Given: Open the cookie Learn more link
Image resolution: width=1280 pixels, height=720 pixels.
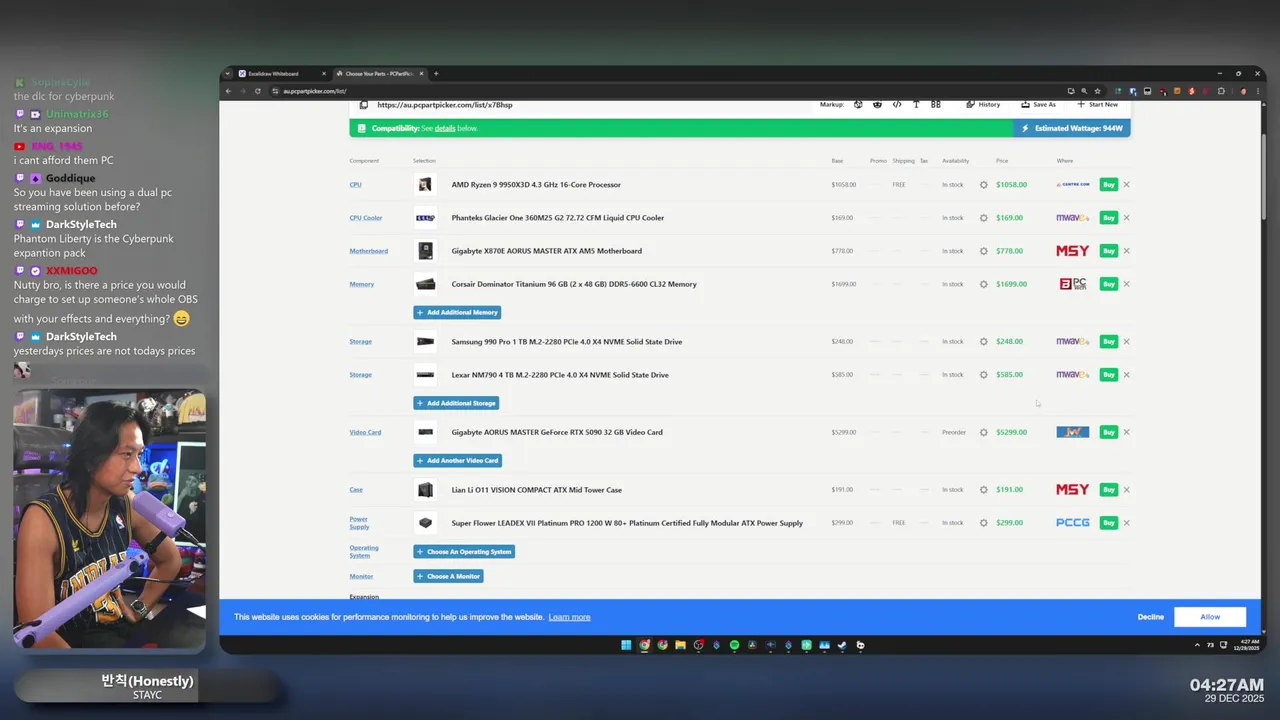Looking at the screenshot, I should pos(569,617).
